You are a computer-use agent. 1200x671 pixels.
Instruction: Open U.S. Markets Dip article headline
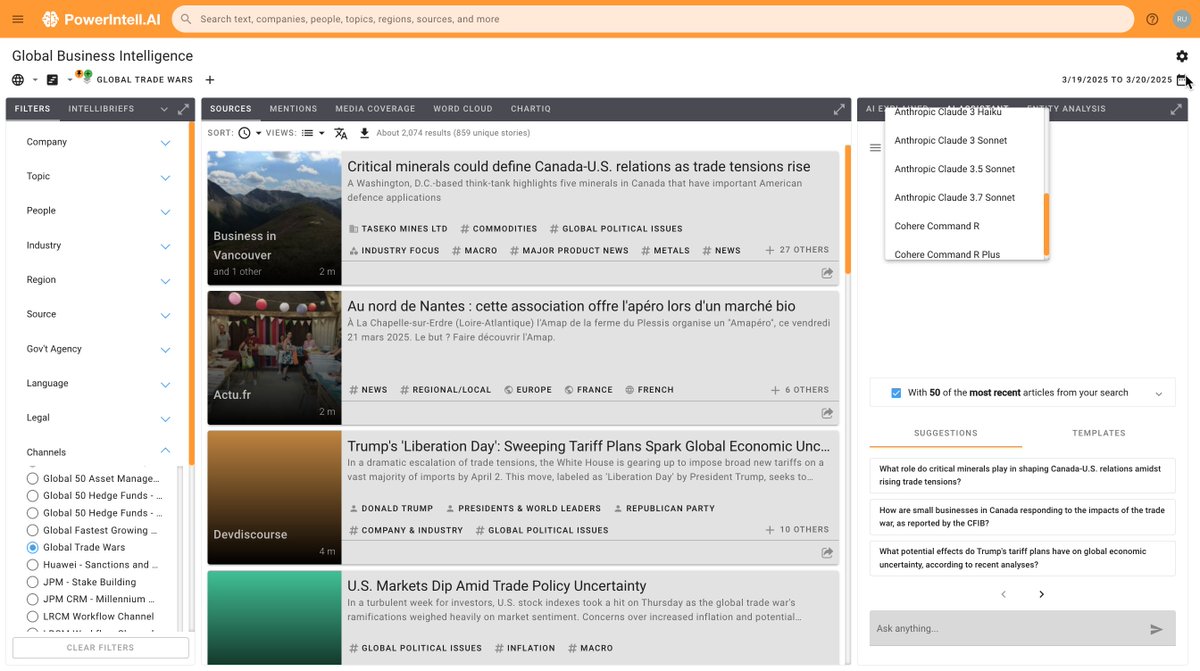(x=497, y=586)
